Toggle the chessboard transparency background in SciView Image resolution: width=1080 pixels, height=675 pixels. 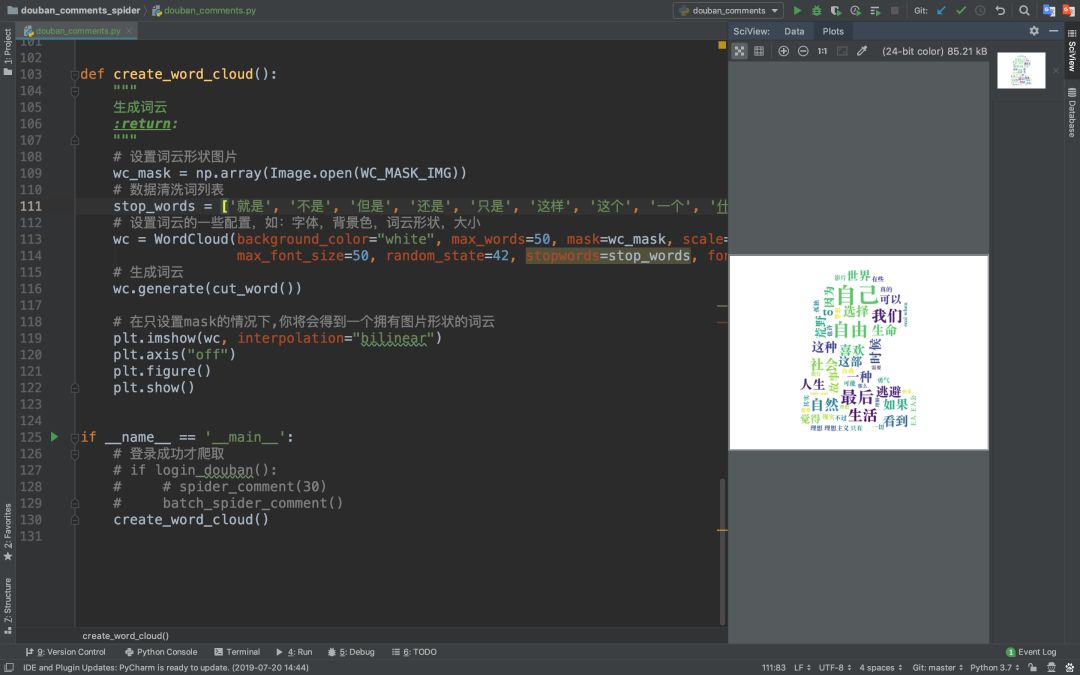[x=739, y=51]
